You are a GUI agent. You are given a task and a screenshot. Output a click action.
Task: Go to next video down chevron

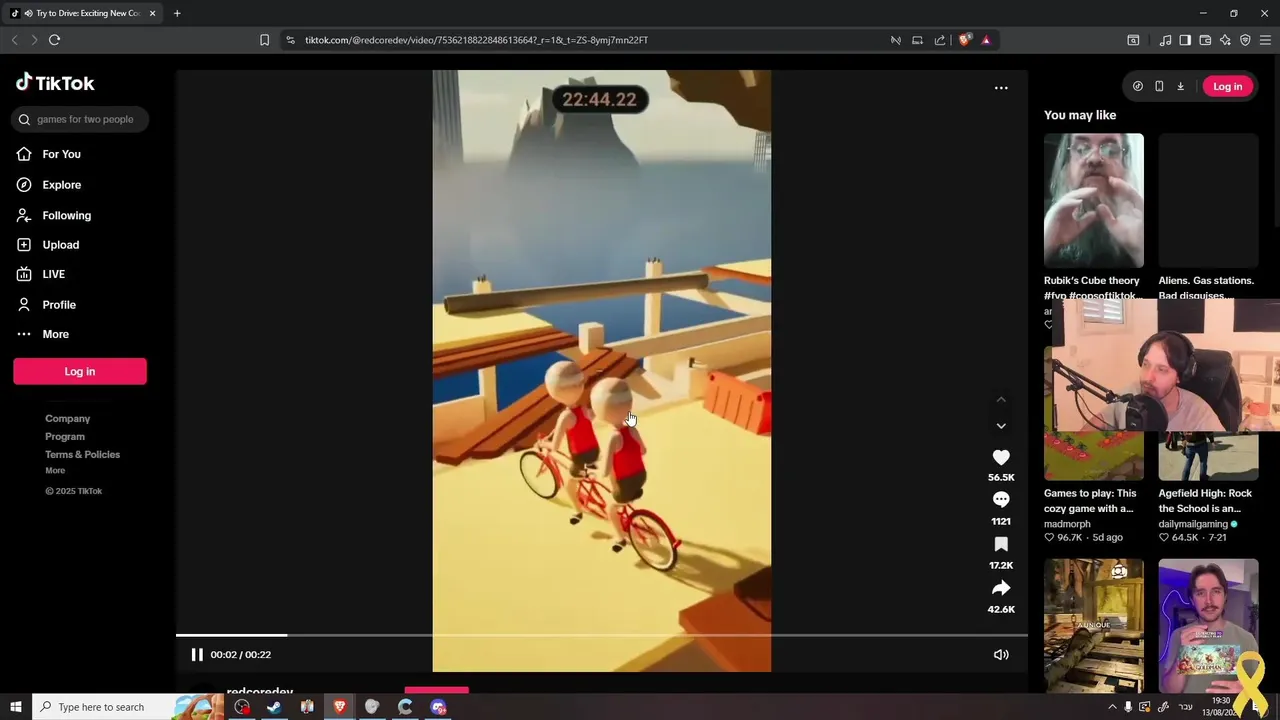point(1001,426)
